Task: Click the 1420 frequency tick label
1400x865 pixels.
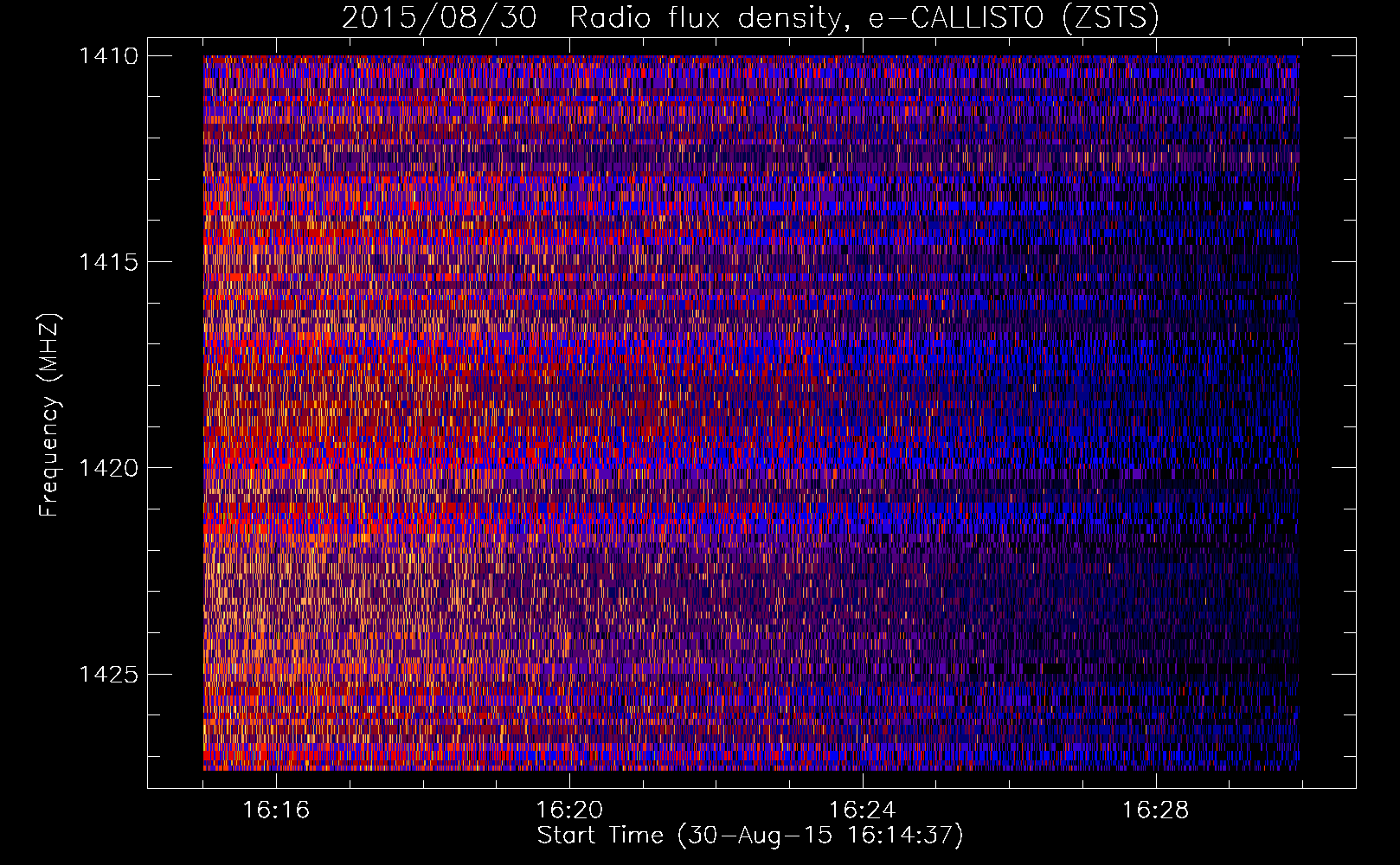Action: pos(108,468)
